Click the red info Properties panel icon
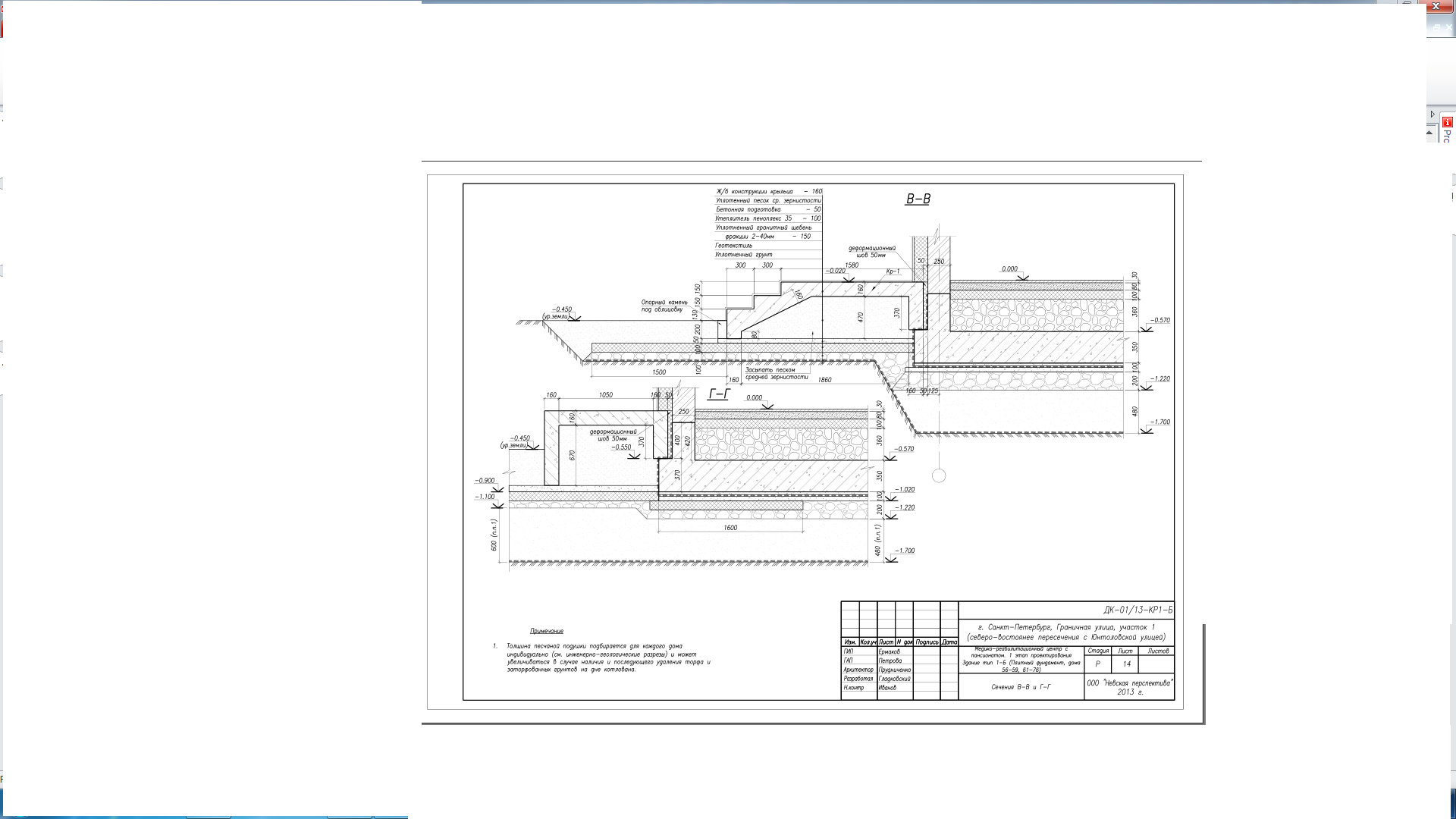1456x819 pixels. pyautogui.click(x=1447, y=122)
